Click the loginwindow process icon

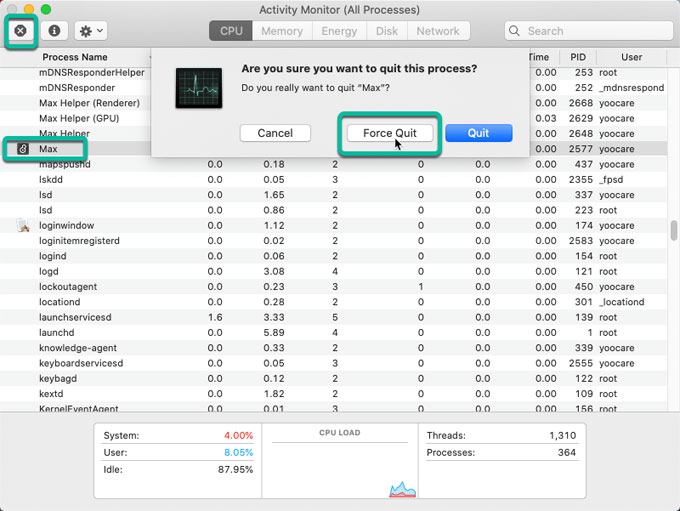[23, 226]
